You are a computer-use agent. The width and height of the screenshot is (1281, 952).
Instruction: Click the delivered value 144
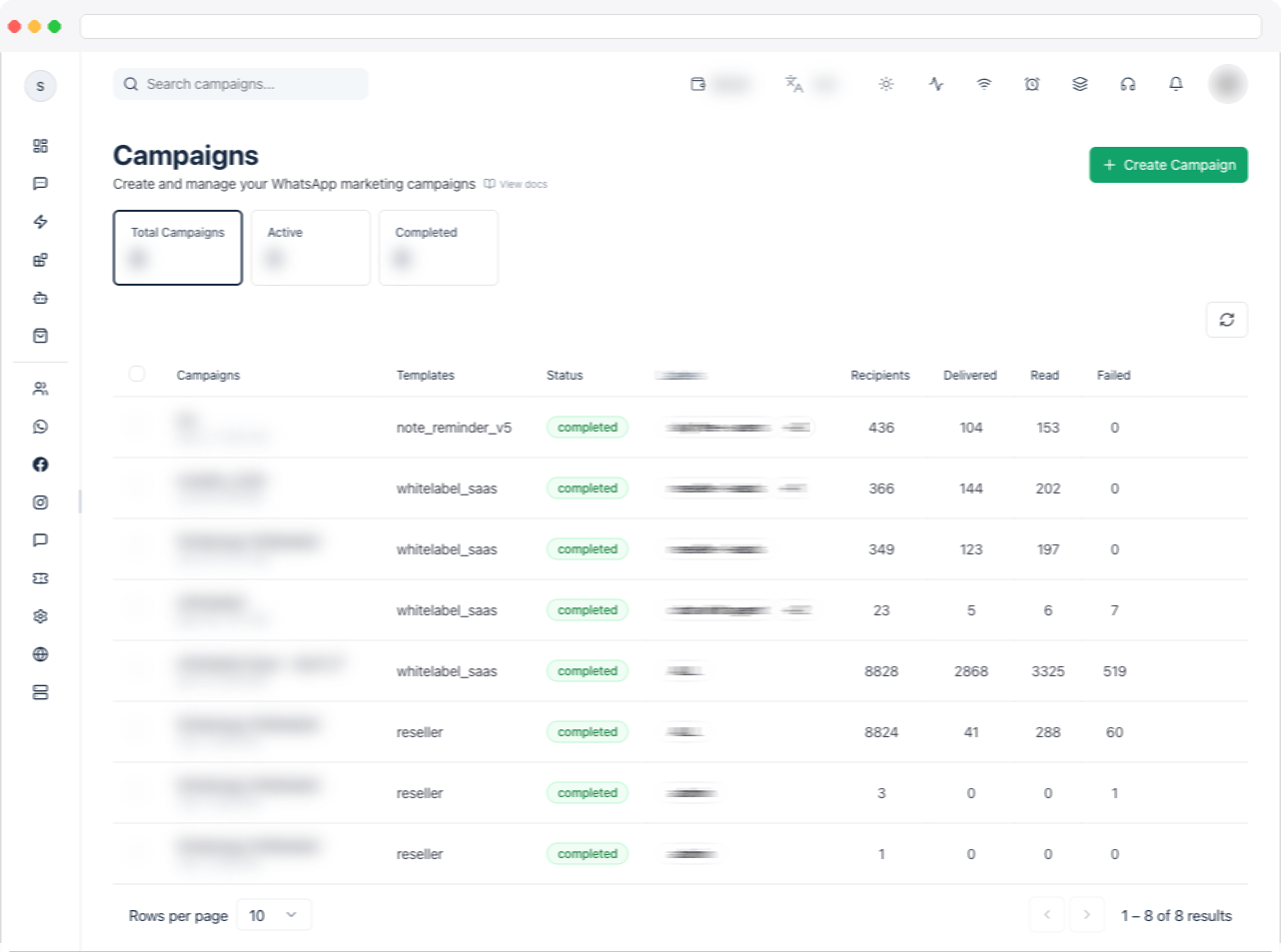point(971,488)
